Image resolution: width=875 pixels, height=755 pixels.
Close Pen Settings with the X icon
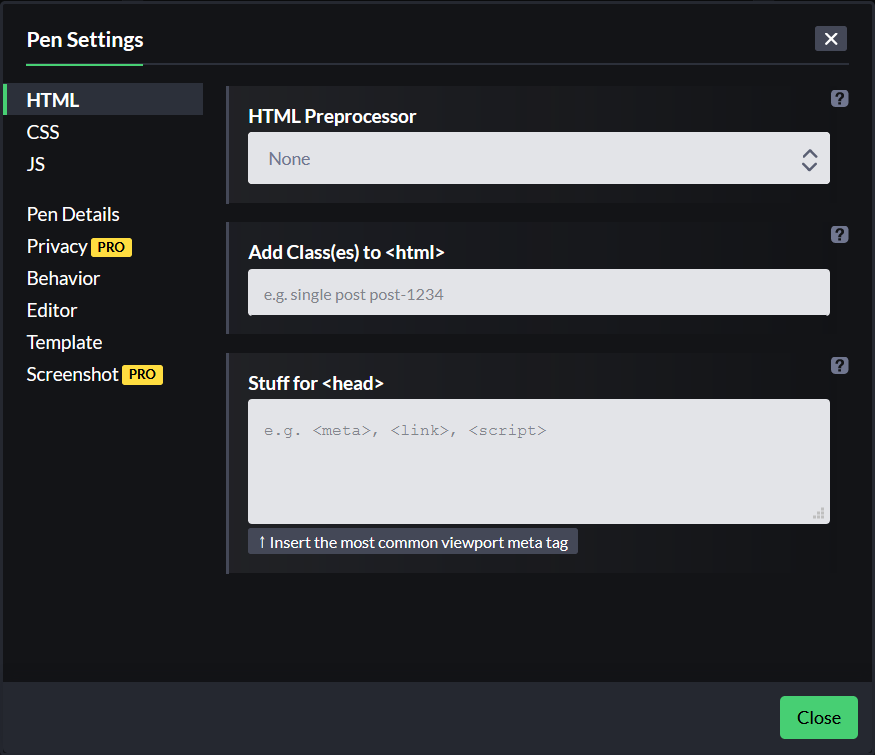click(x=831, y=39)
